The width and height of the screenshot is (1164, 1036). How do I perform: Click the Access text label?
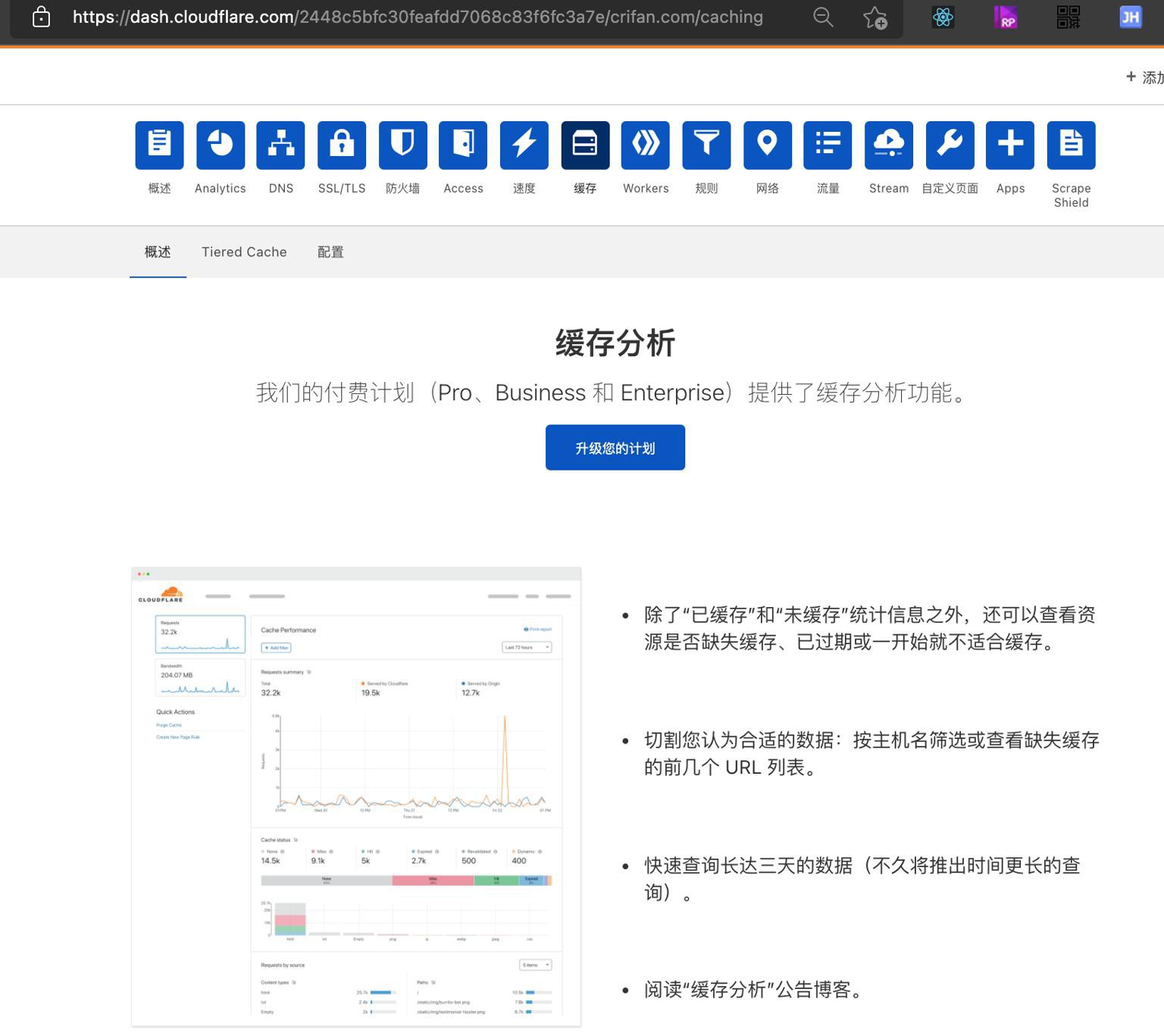point(463,188)
